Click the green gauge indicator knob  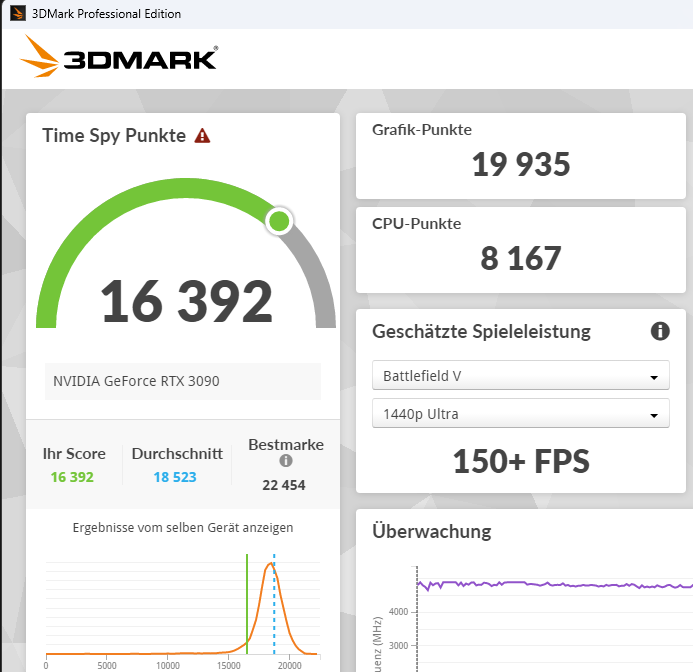tap(279, 221)
